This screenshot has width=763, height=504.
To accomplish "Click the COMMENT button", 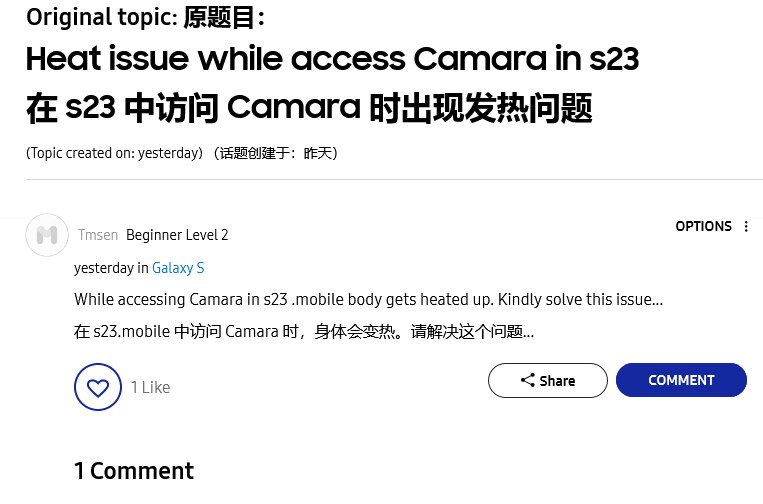I will point(681,380).
